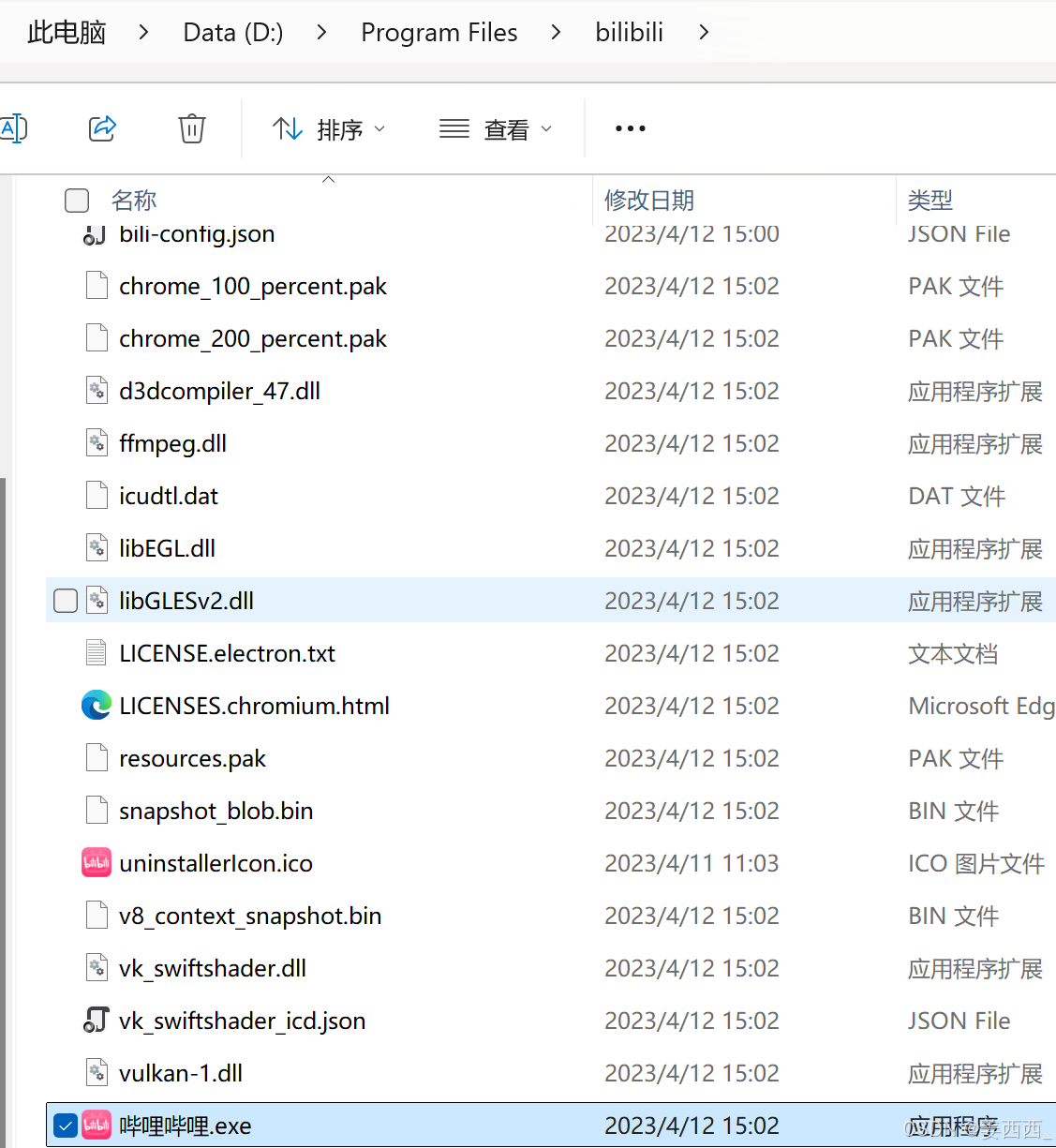This screenshot has height=1148, width=1056.
Task: Uncheck the 哔哩哔哩.exe checkbox
Action: click(x=66, y=1126)
